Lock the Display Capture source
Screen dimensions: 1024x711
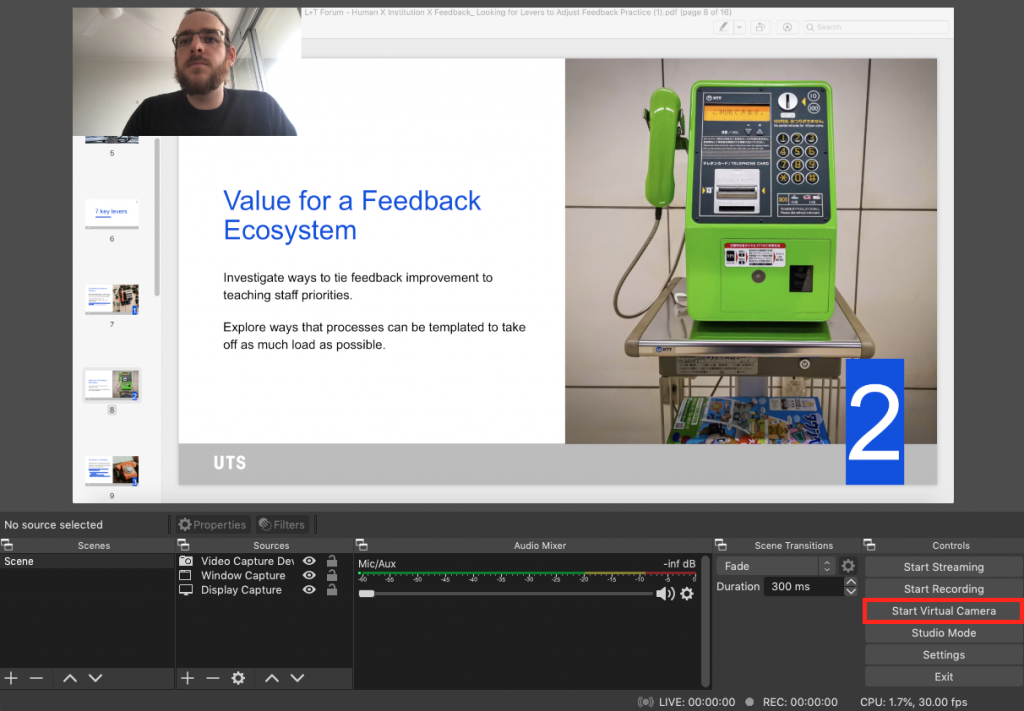point(331,590)
